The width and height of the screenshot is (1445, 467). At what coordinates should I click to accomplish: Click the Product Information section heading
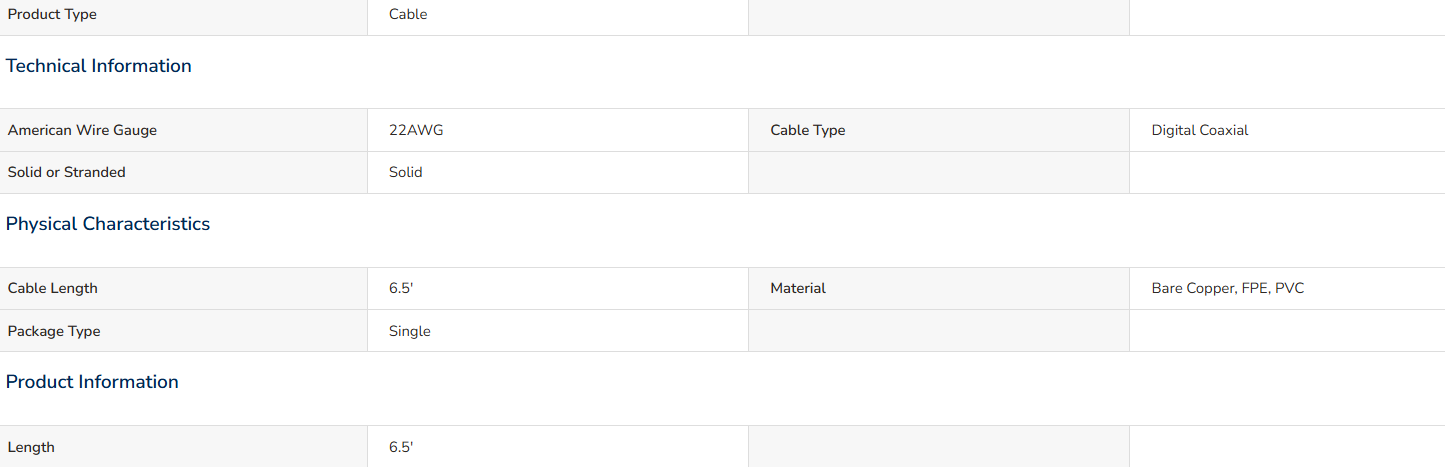[92, 382]
